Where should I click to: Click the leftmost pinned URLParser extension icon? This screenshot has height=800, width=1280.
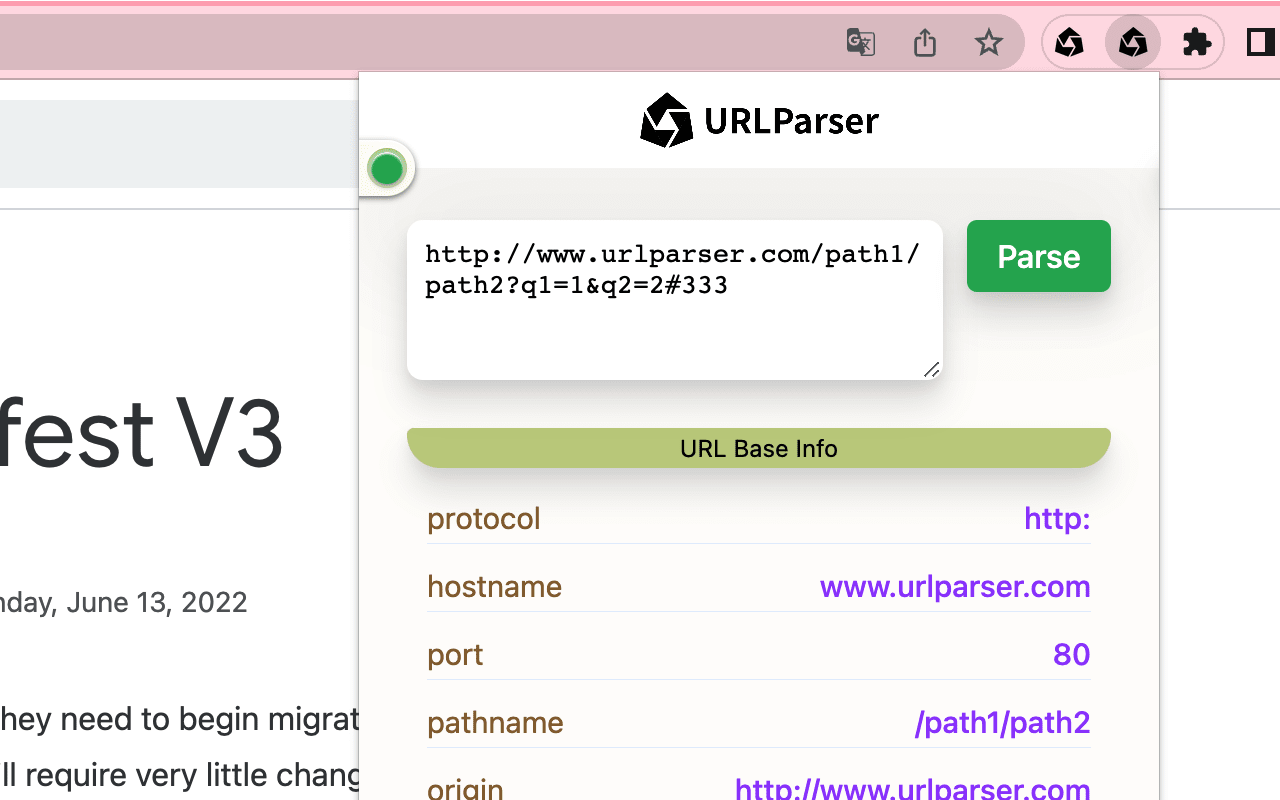[1068, 43]
